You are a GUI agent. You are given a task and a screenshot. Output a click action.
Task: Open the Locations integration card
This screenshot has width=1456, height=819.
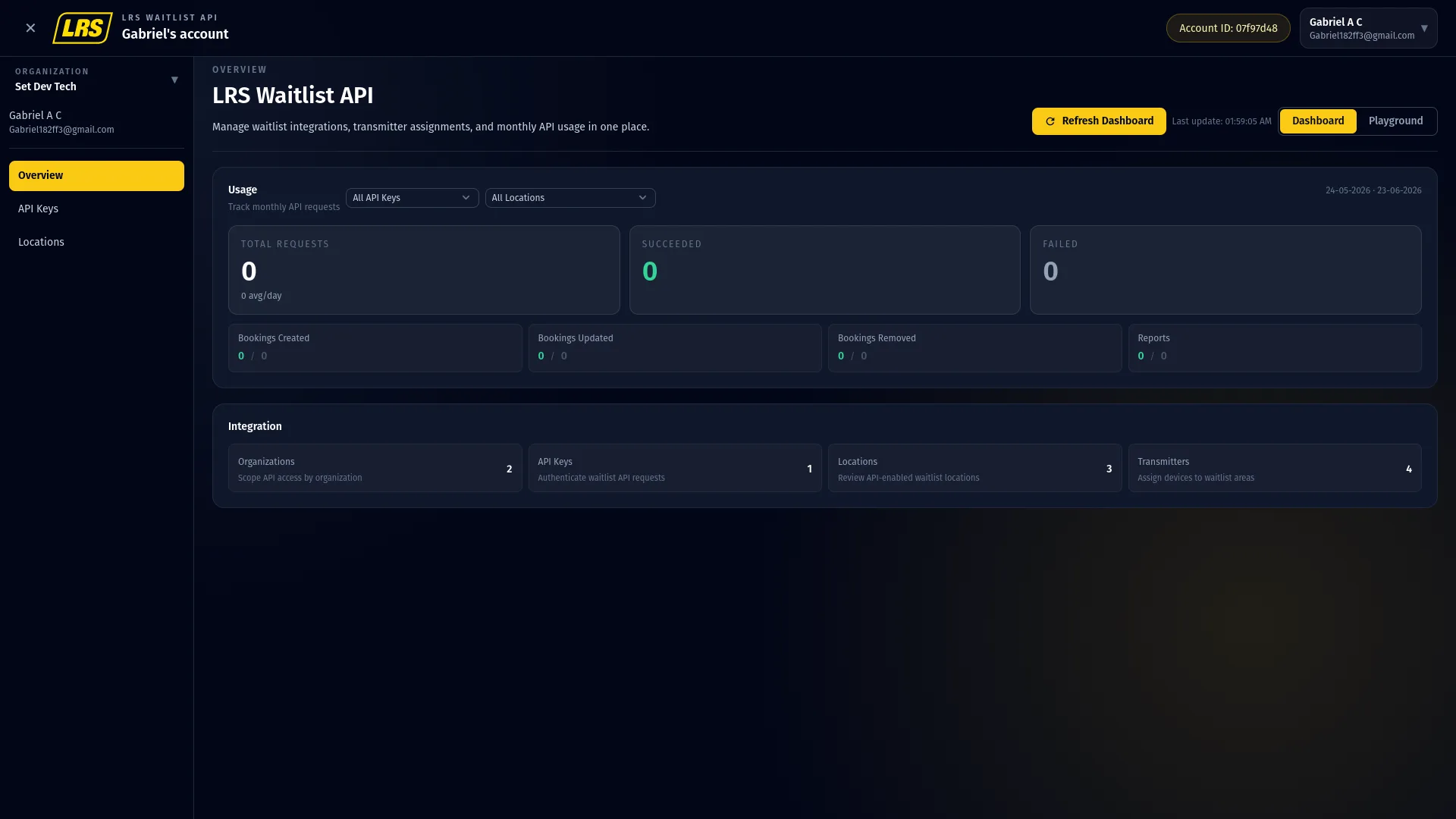point(974,469)
